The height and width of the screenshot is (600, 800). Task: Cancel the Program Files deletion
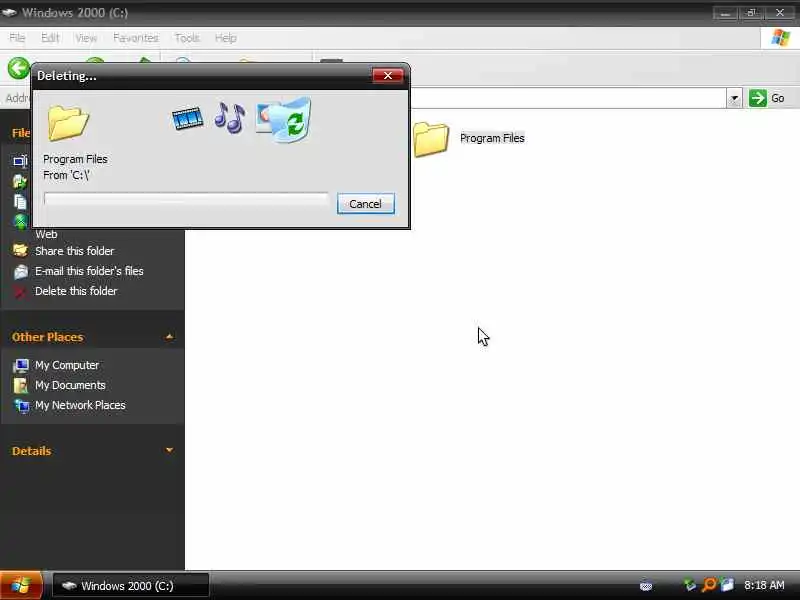pyautogui.click(x=365, y=204)
